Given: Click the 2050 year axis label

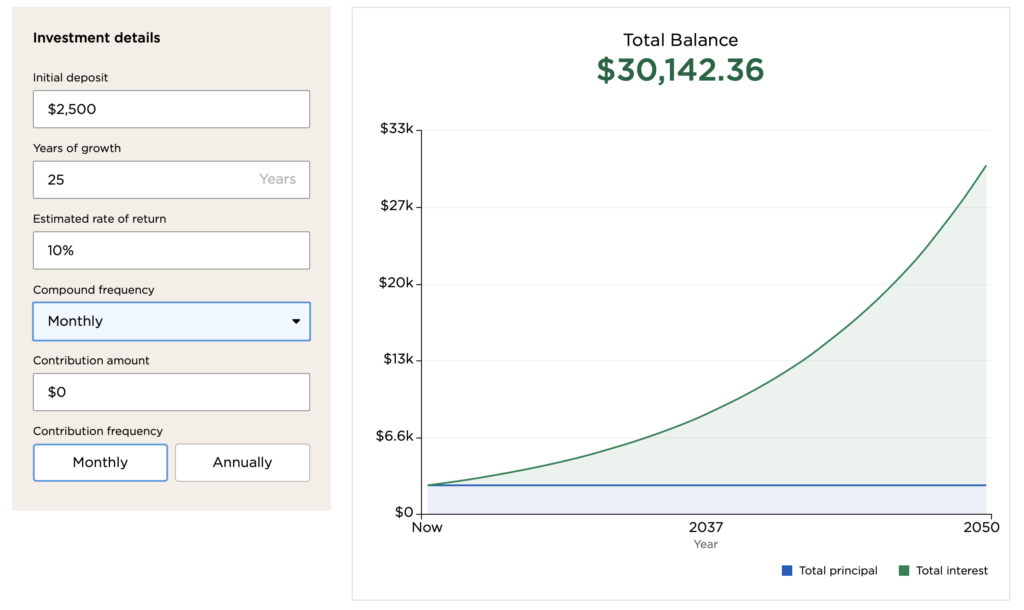Looking at the screenshot, I should click(x=982, y=528).
